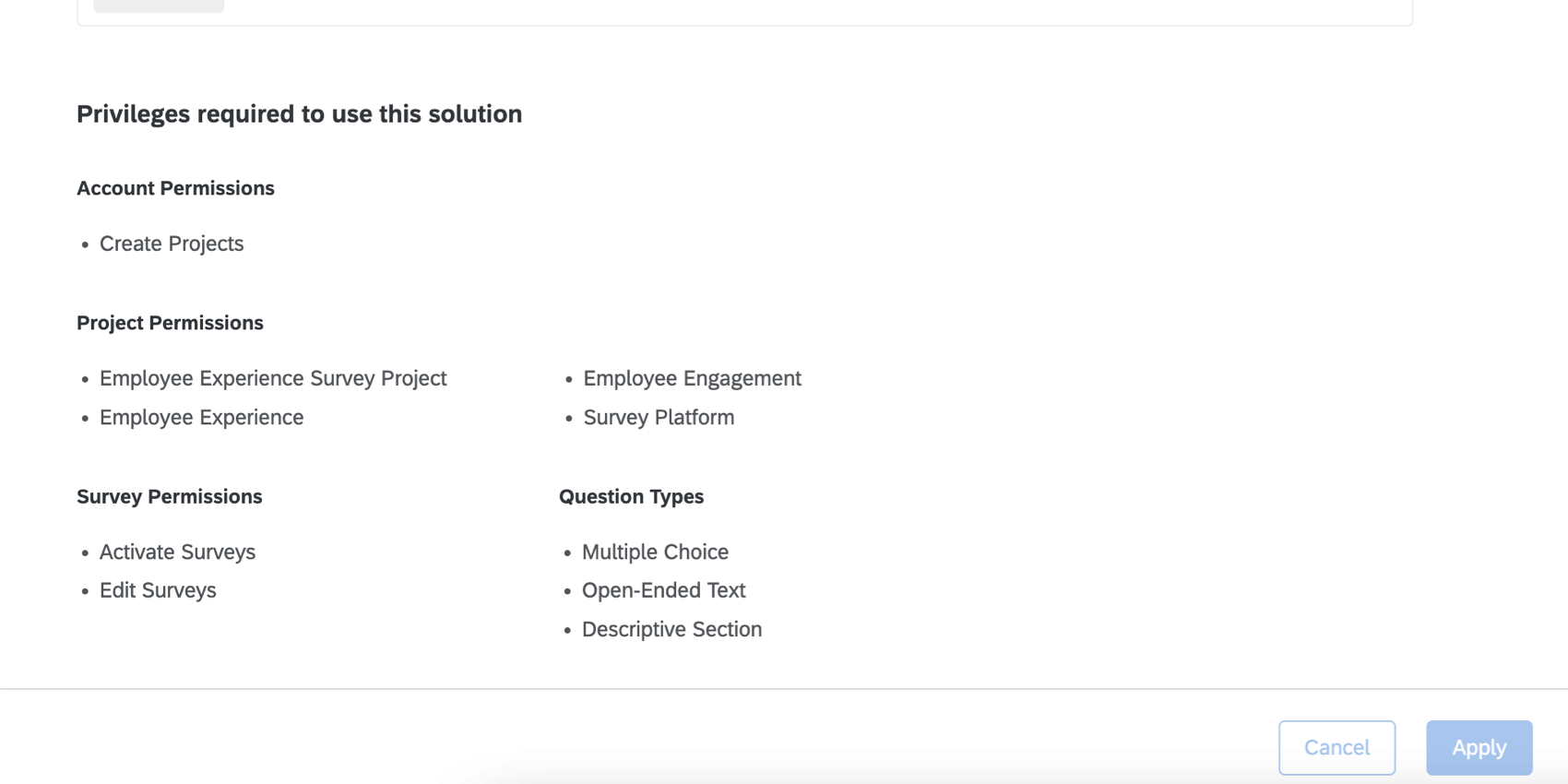Image resolution: width=1568 pixels, height=784 pixels.
Task: Click the Project Permissions heading
Action: [x=170, y=323]
